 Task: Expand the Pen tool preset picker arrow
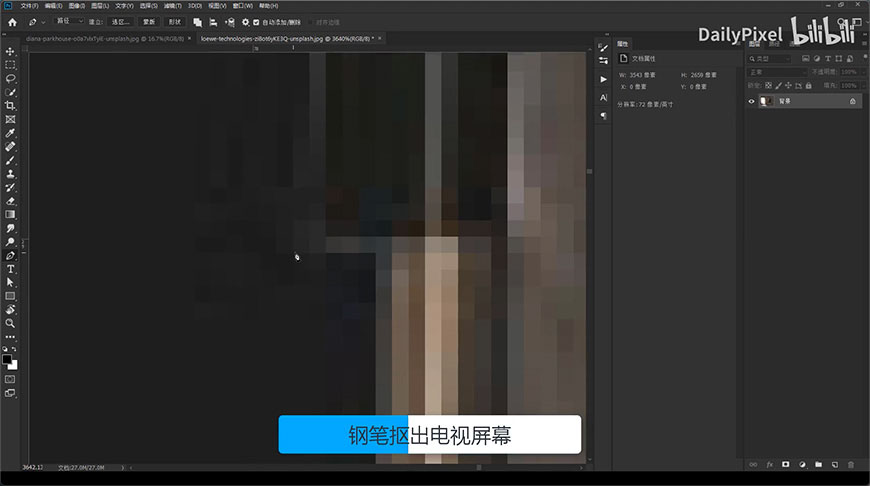(43, 23)
